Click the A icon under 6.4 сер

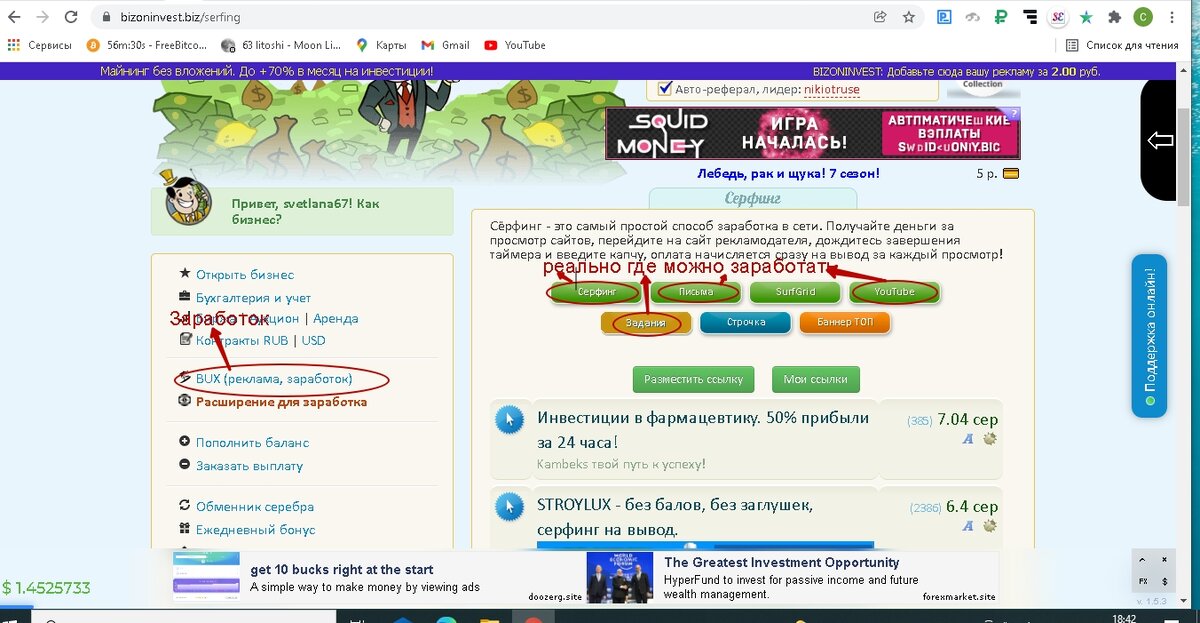pyautogui.click(x=968, y=525)
